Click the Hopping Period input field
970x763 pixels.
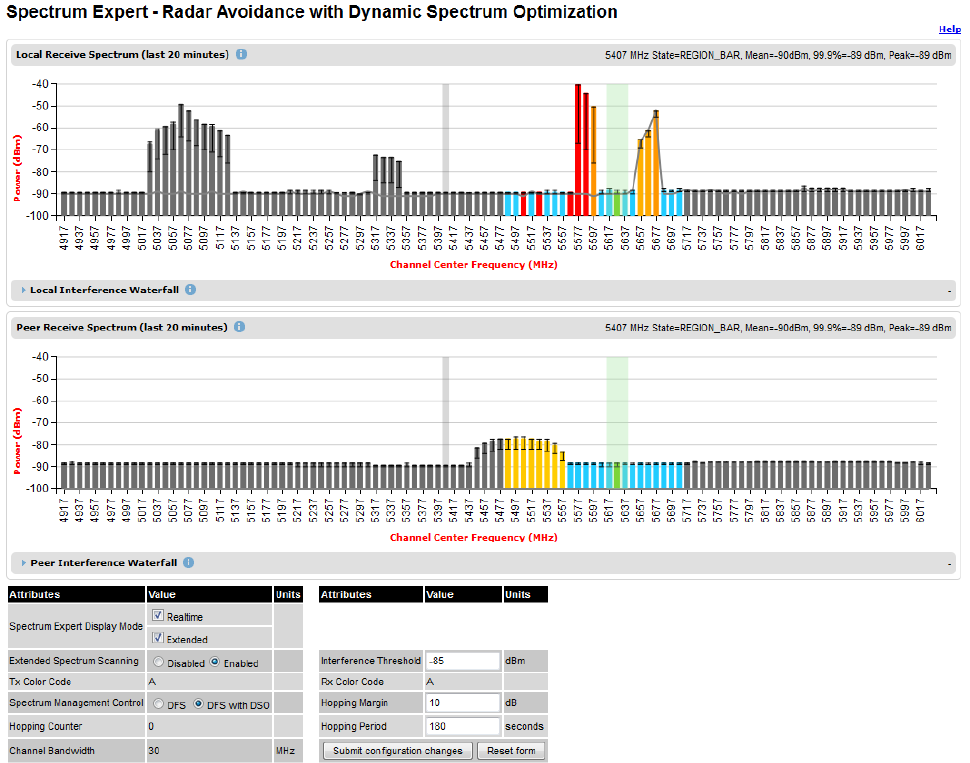tap(463, 726)
